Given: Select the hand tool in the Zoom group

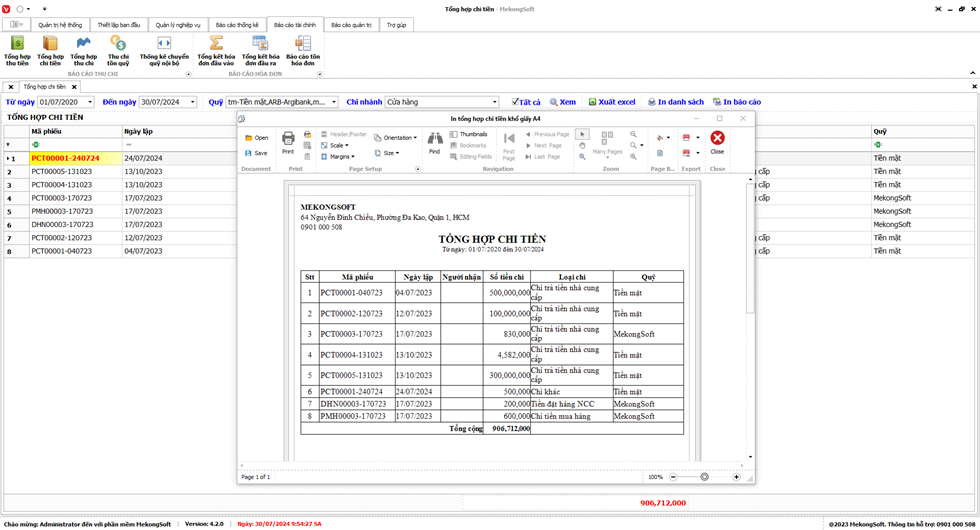Looking at the screenshot, I should pos(582,146).
